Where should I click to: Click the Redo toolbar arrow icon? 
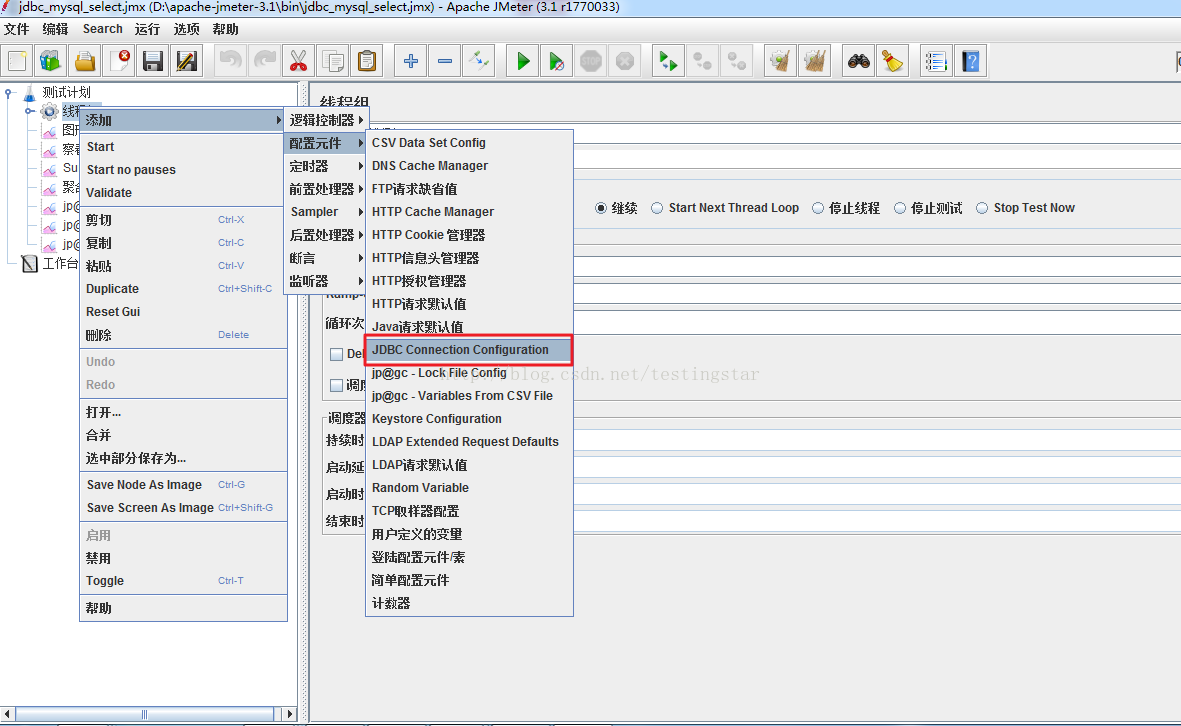264,61
